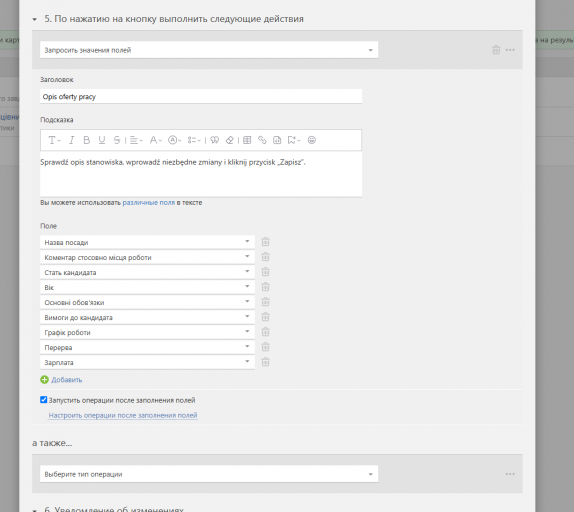Screen dimensions: 574x512
Task: Open more options for 'Выберите тип операции' row
Action: pos(510,474)
